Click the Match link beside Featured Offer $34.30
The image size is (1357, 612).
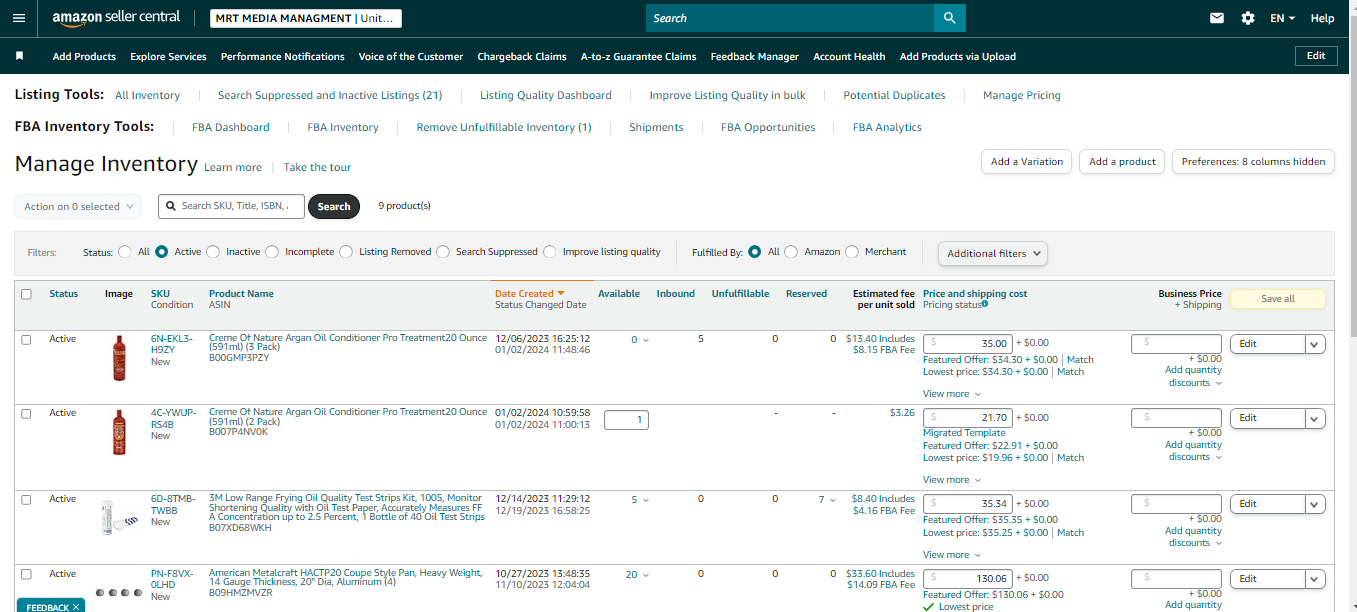coord(1080,359)
